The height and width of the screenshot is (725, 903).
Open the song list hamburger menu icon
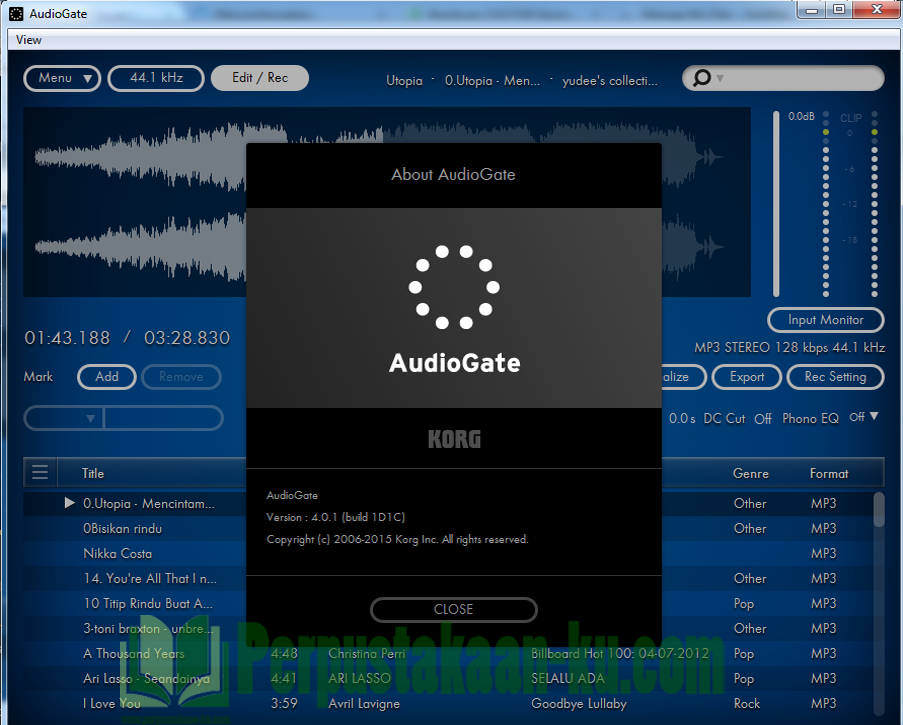(40, 473)
